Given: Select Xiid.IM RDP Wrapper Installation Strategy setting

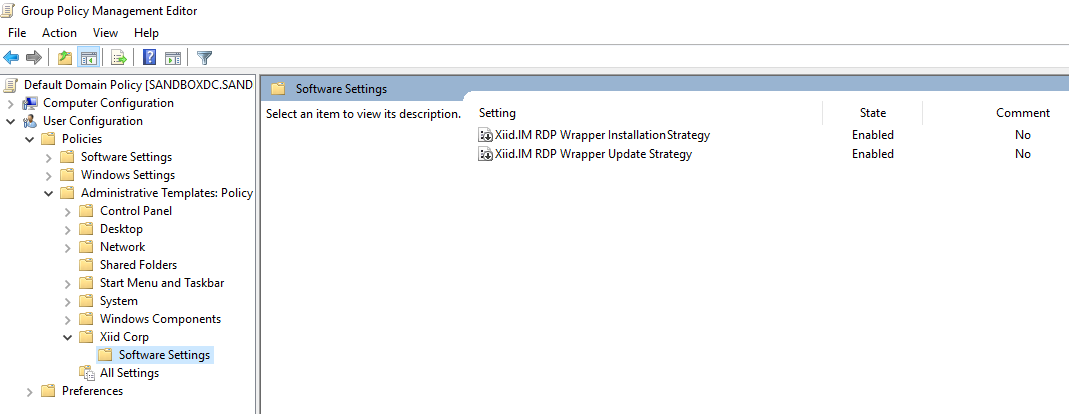Looking at the screenshot, I should point(602,135).
